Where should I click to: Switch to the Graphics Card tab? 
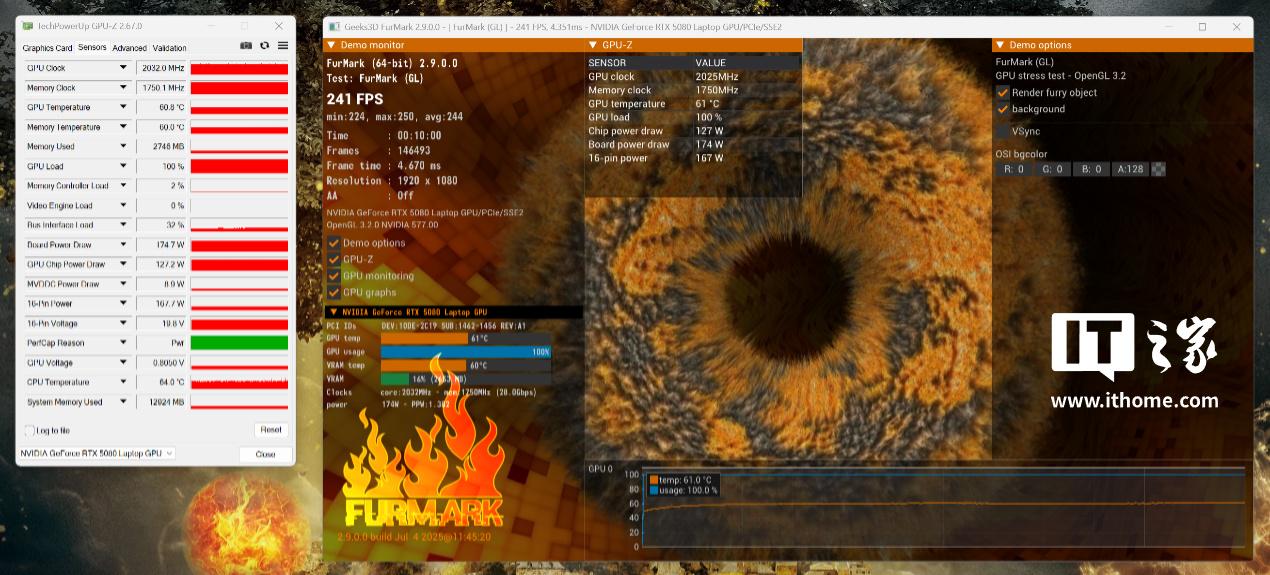tap(47, 48)
